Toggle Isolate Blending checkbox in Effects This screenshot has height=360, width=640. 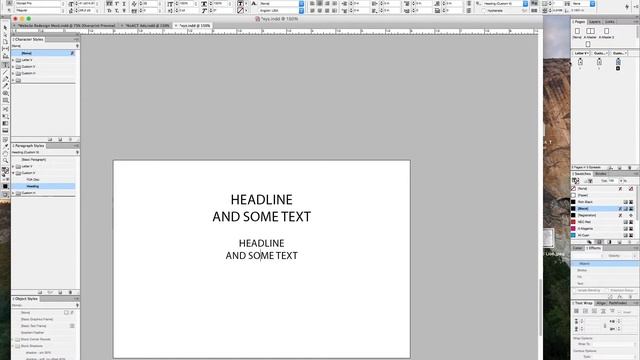[575, 290]
